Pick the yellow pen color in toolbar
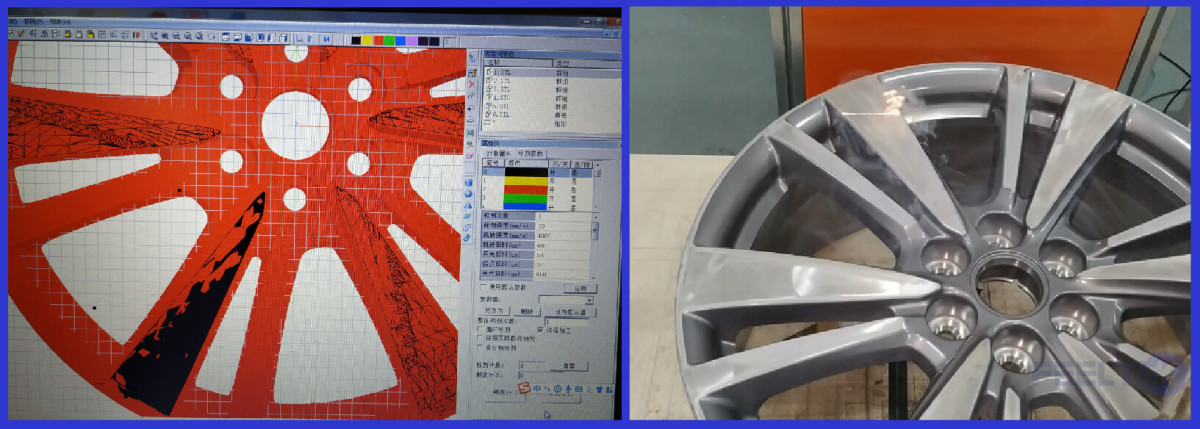 click(367, 40)
